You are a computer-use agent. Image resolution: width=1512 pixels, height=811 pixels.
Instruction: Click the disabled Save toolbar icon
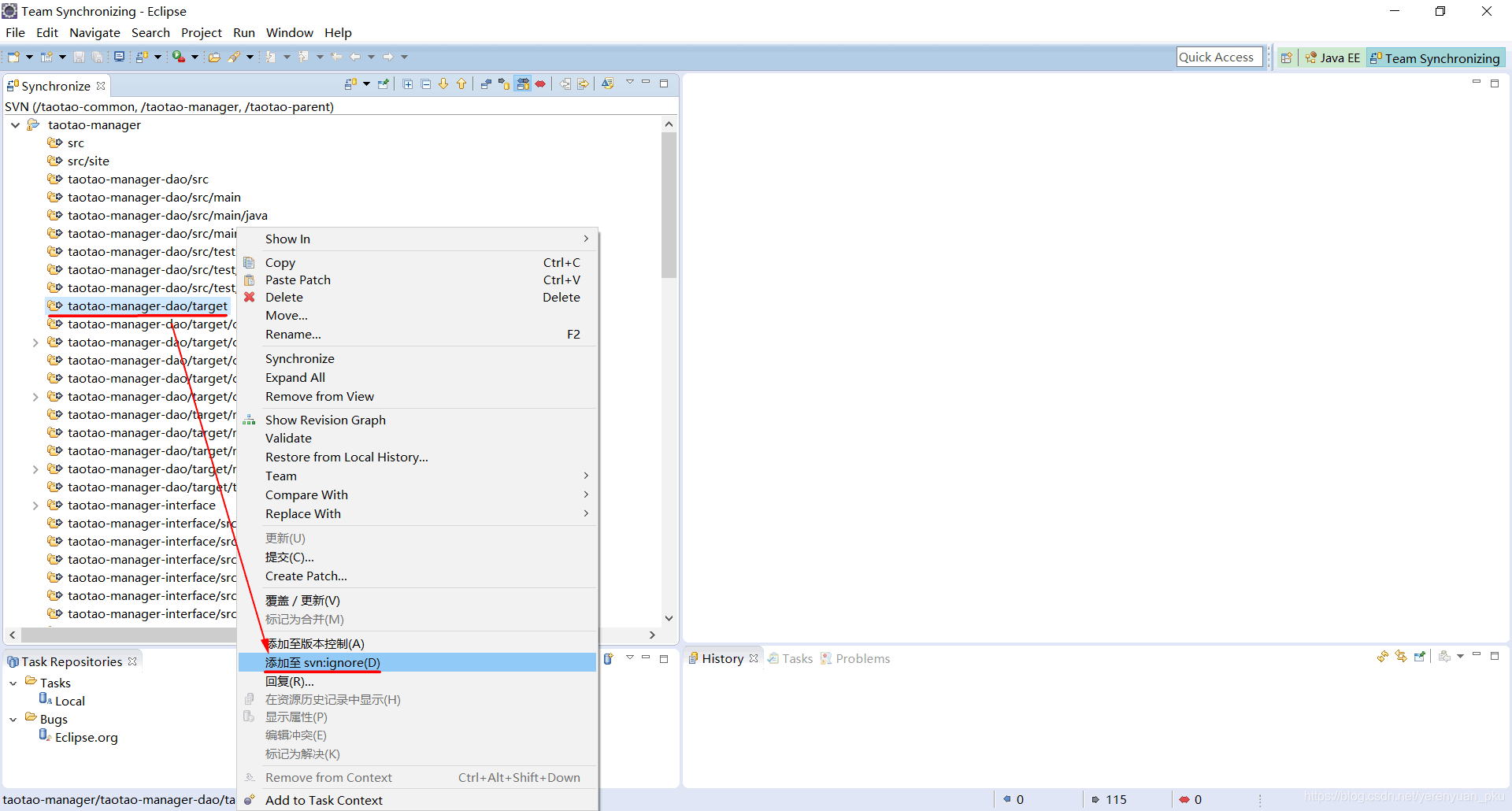pyautogui.click(x=79, y=57)
